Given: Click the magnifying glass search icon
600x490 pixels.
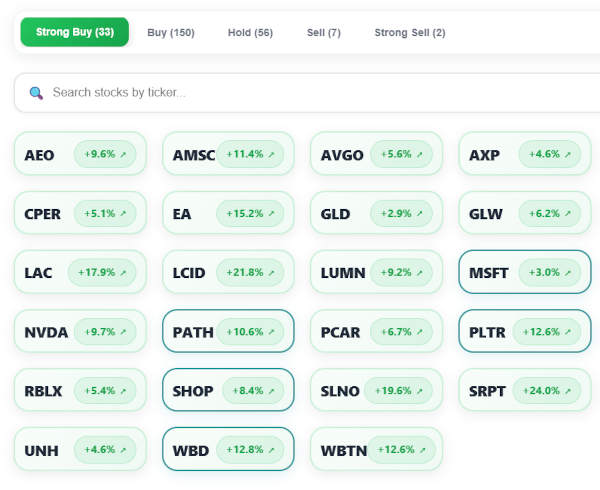Looking at the screenshot, I should click(x=37, y=93).
